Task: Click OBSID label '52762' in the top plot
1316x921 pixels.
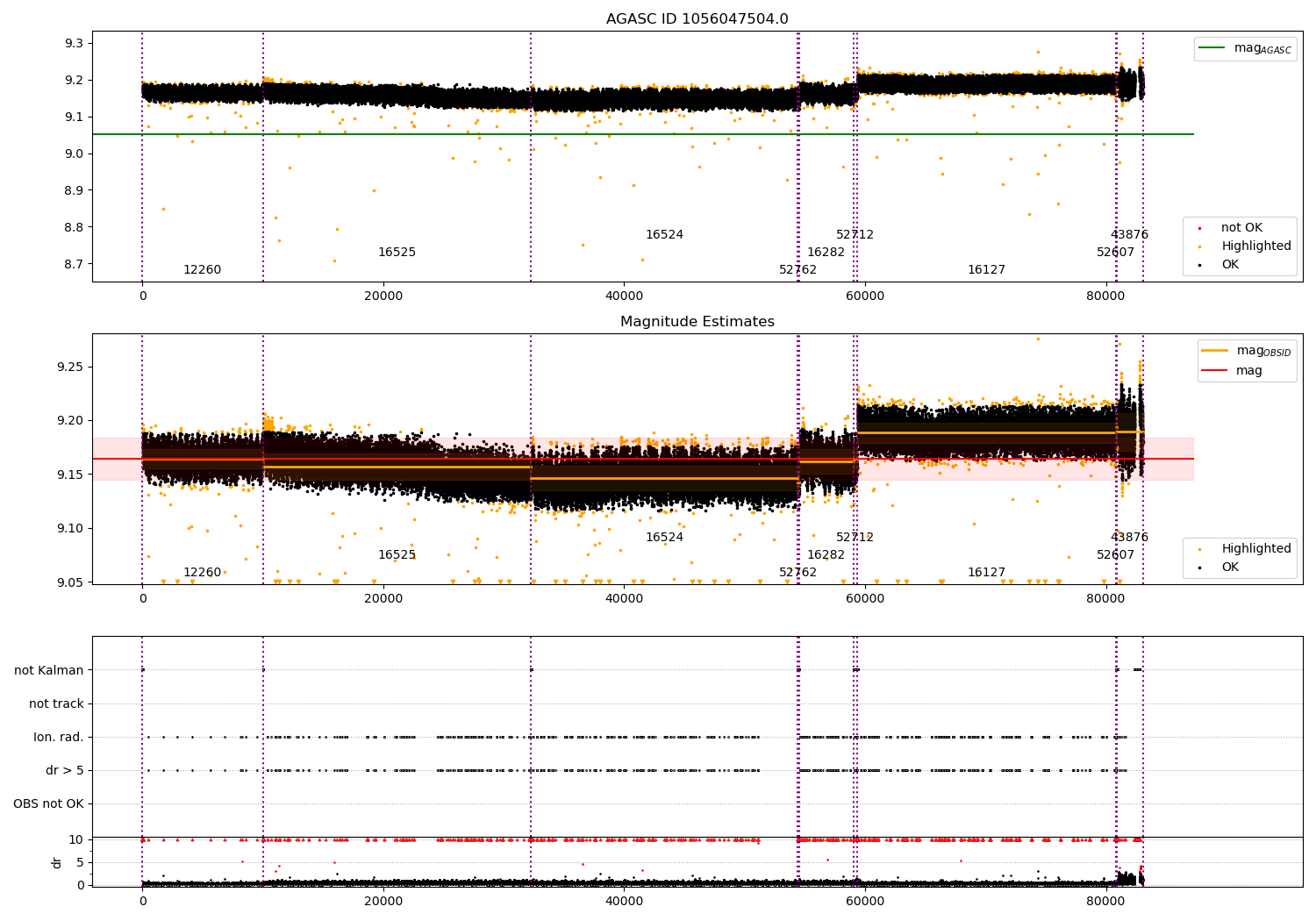Action: coord(797,270)
